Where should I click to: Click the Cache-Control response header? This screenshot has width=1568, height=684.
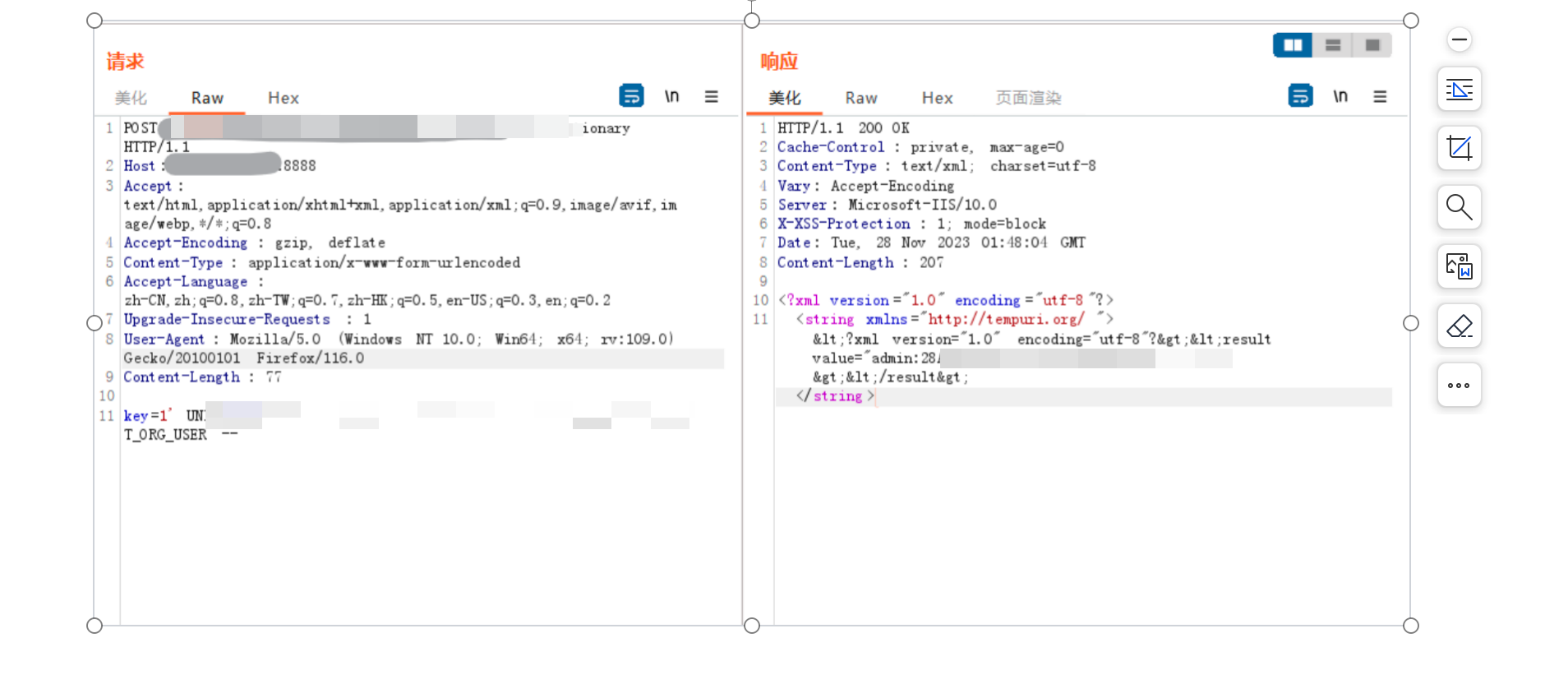(920, 146)
